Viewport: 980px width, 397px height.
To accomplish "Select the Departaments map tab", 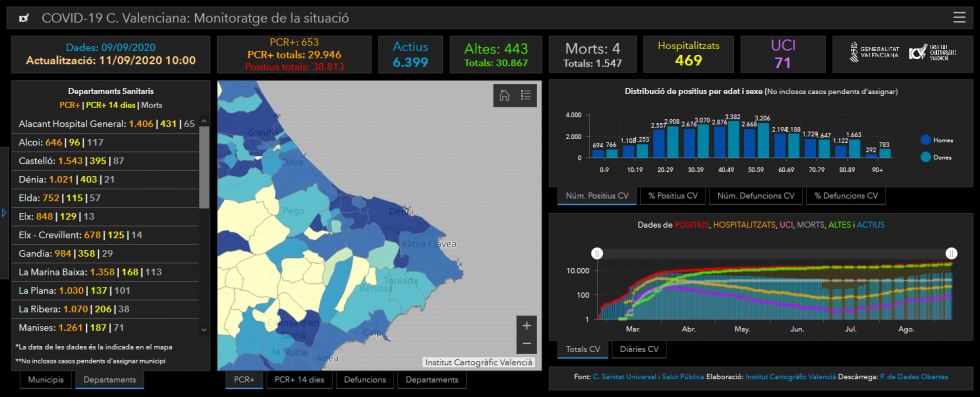I will pos(432,379).
